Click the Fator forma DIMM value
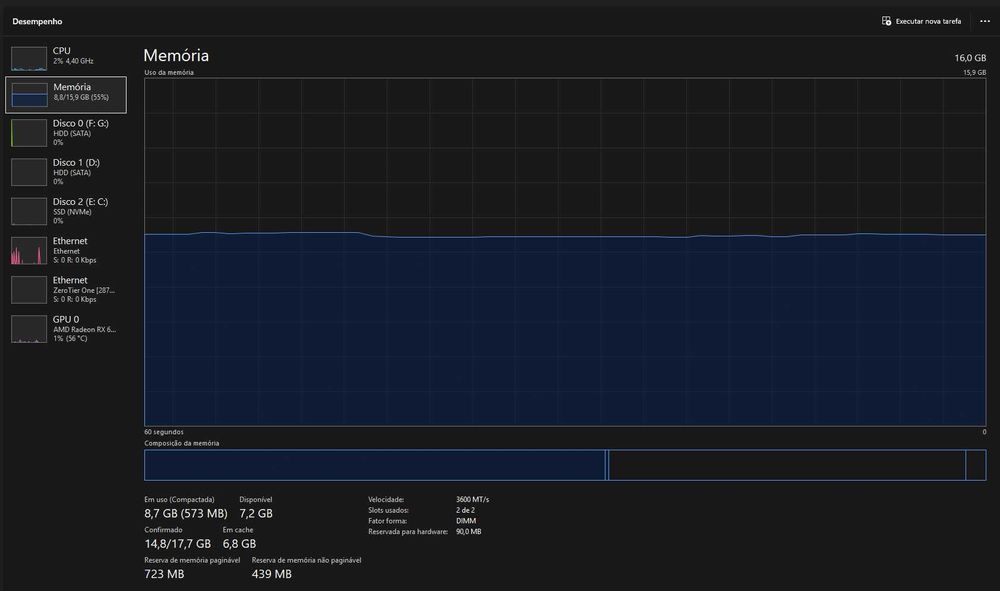Screen dimensions: 1000x591 (x=466, y=521)
